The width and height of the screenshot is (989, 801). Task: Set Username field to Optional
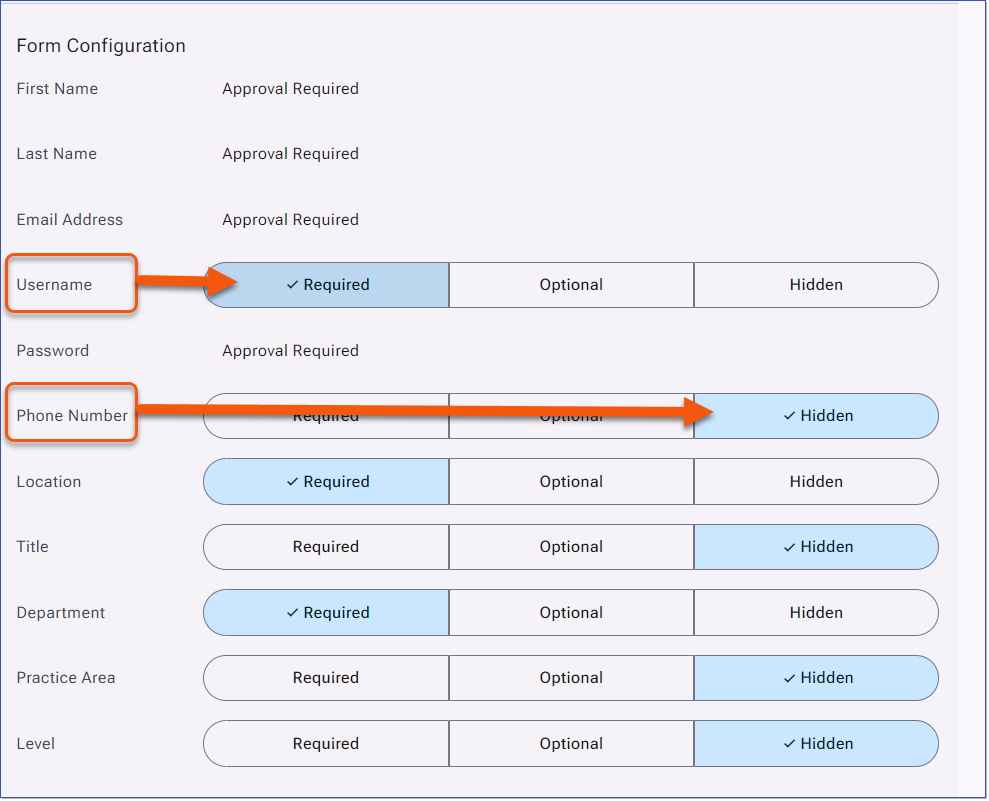tap(571, 285)
